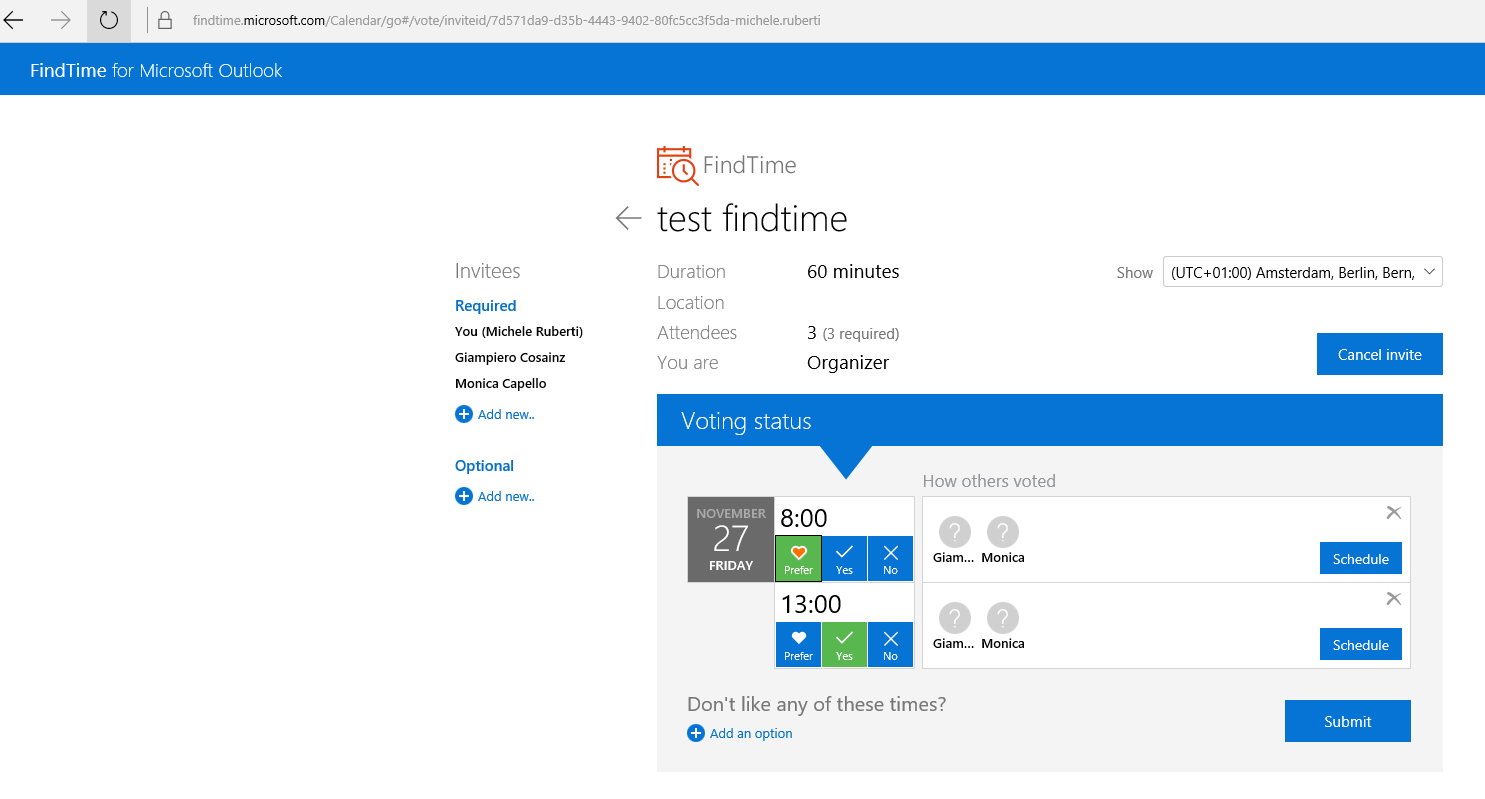Click the test findtime title
1485x799 pixels.
[752, 218]
